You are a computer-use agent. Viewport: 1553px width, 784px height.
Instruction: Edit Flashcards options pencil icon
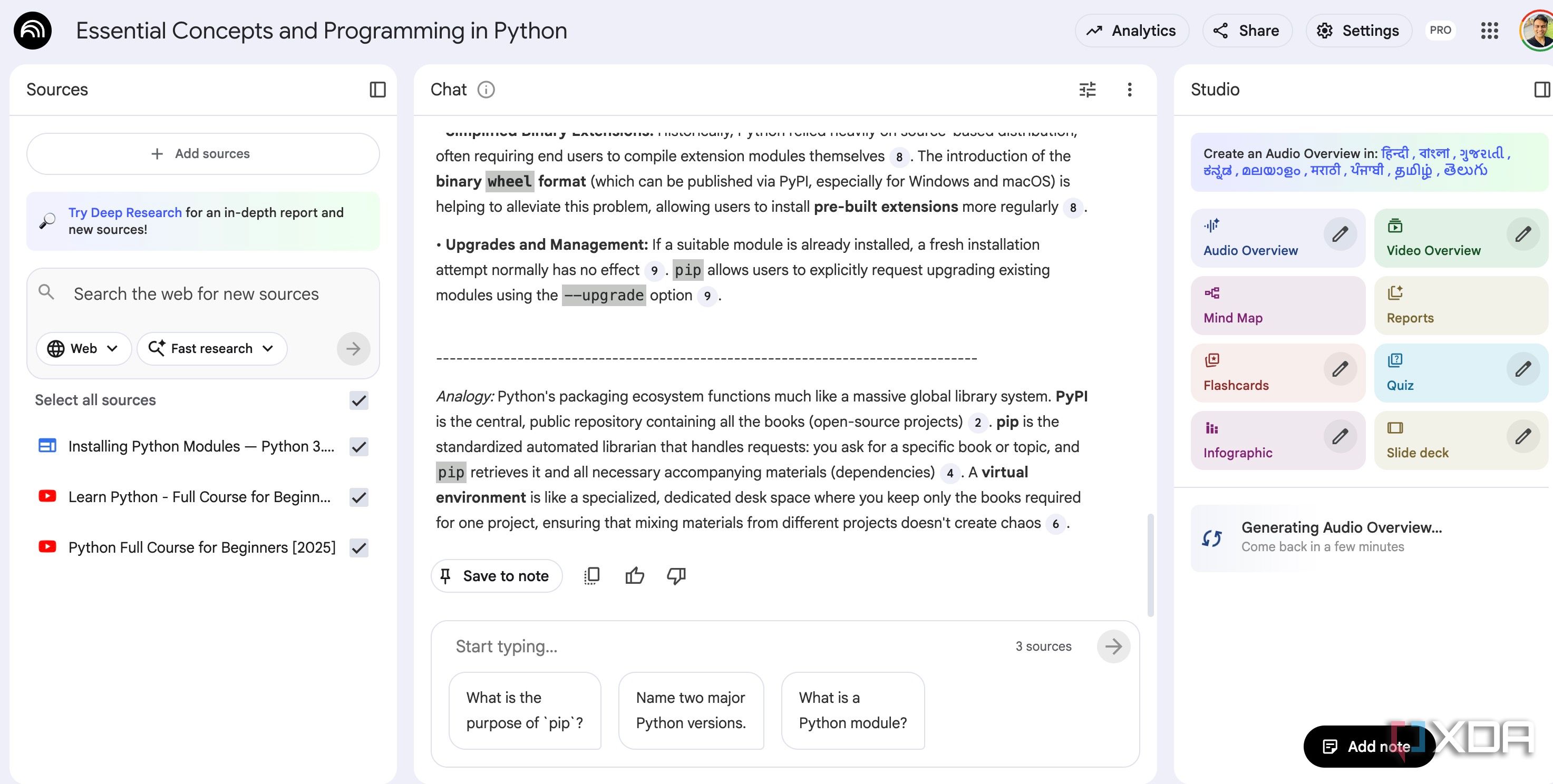[1340, 369]
